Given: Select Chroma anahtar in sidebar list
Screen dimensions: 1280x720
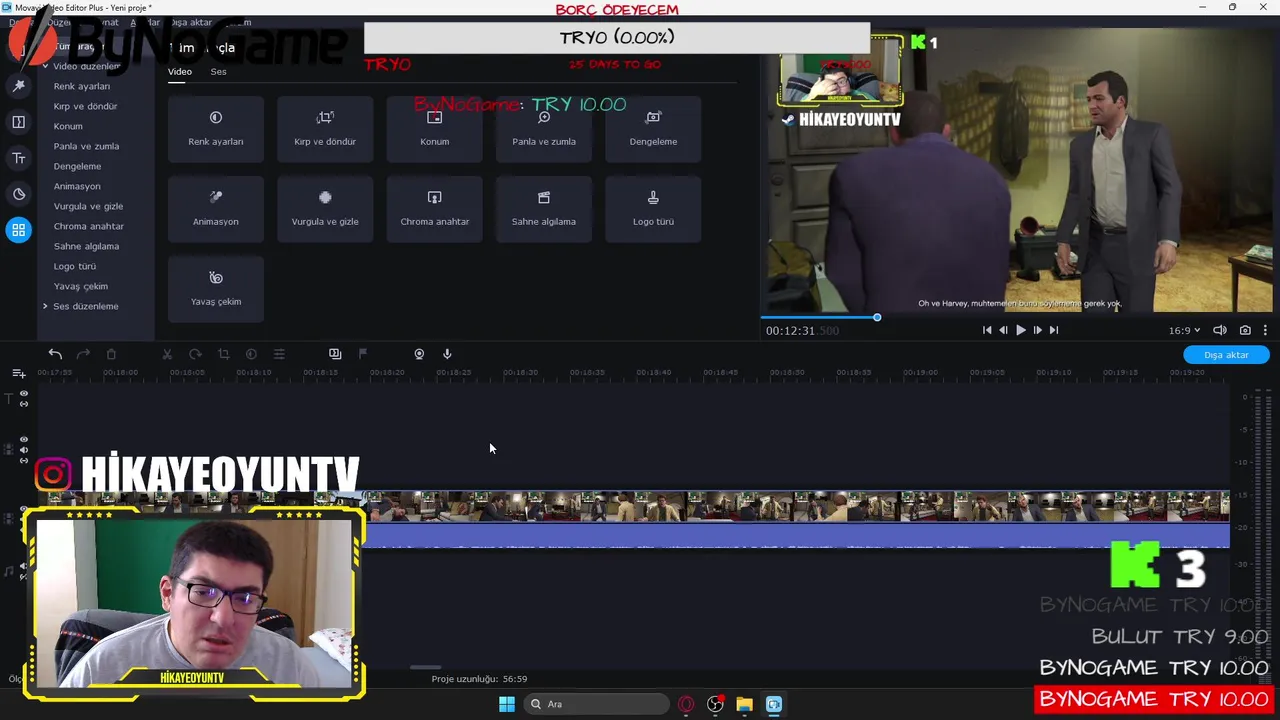Looking at the screenshot, I should [89, 226].
